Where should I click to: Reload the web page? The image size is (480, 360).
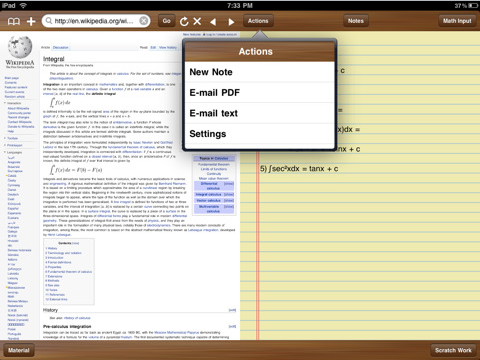click(x=184, y=21)
